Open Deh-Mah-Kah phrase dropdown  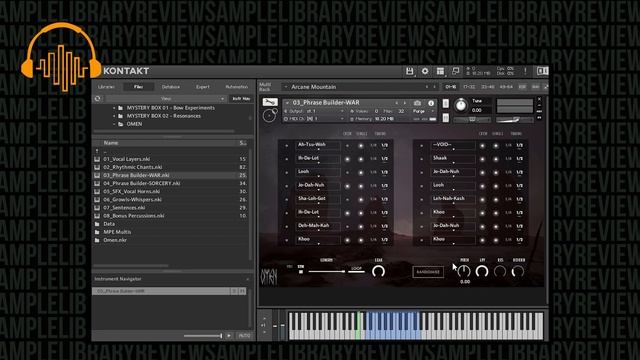[x=318, y=226]
